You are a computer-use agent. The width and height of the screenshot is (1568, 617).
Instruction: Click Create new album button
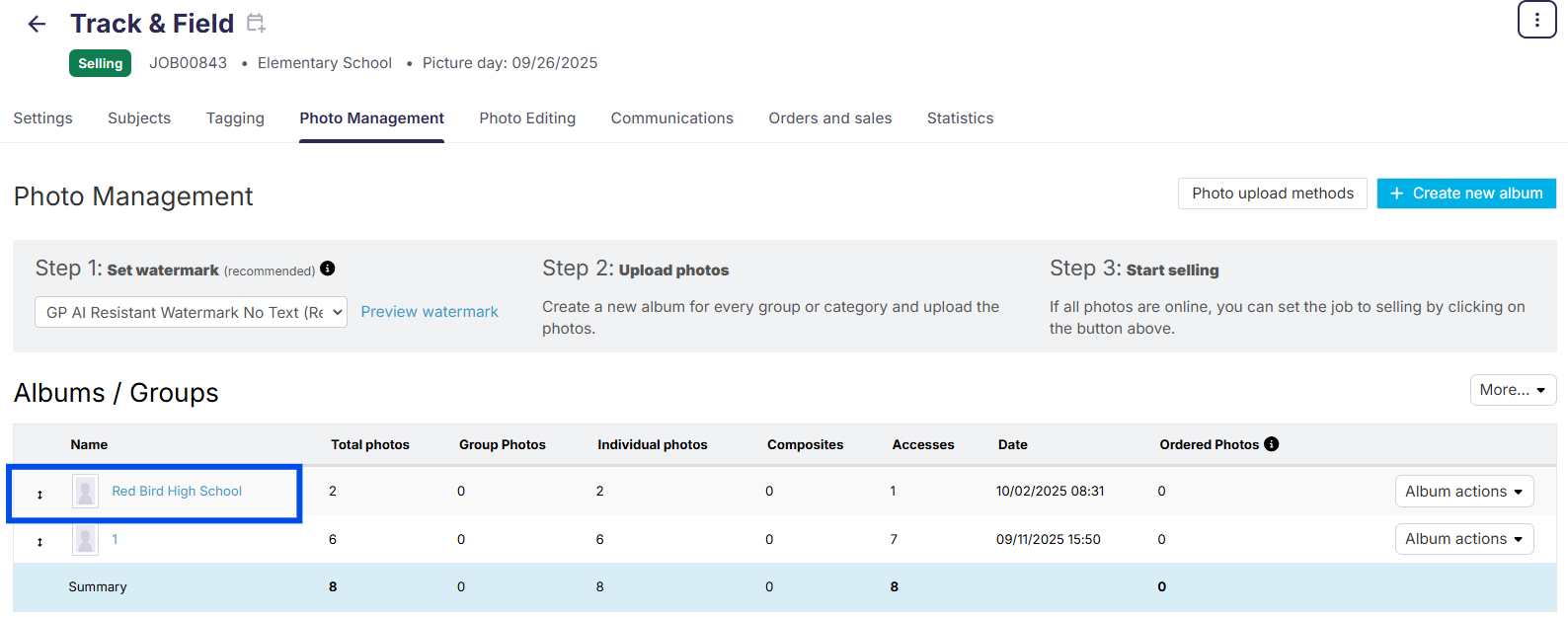1466,193
